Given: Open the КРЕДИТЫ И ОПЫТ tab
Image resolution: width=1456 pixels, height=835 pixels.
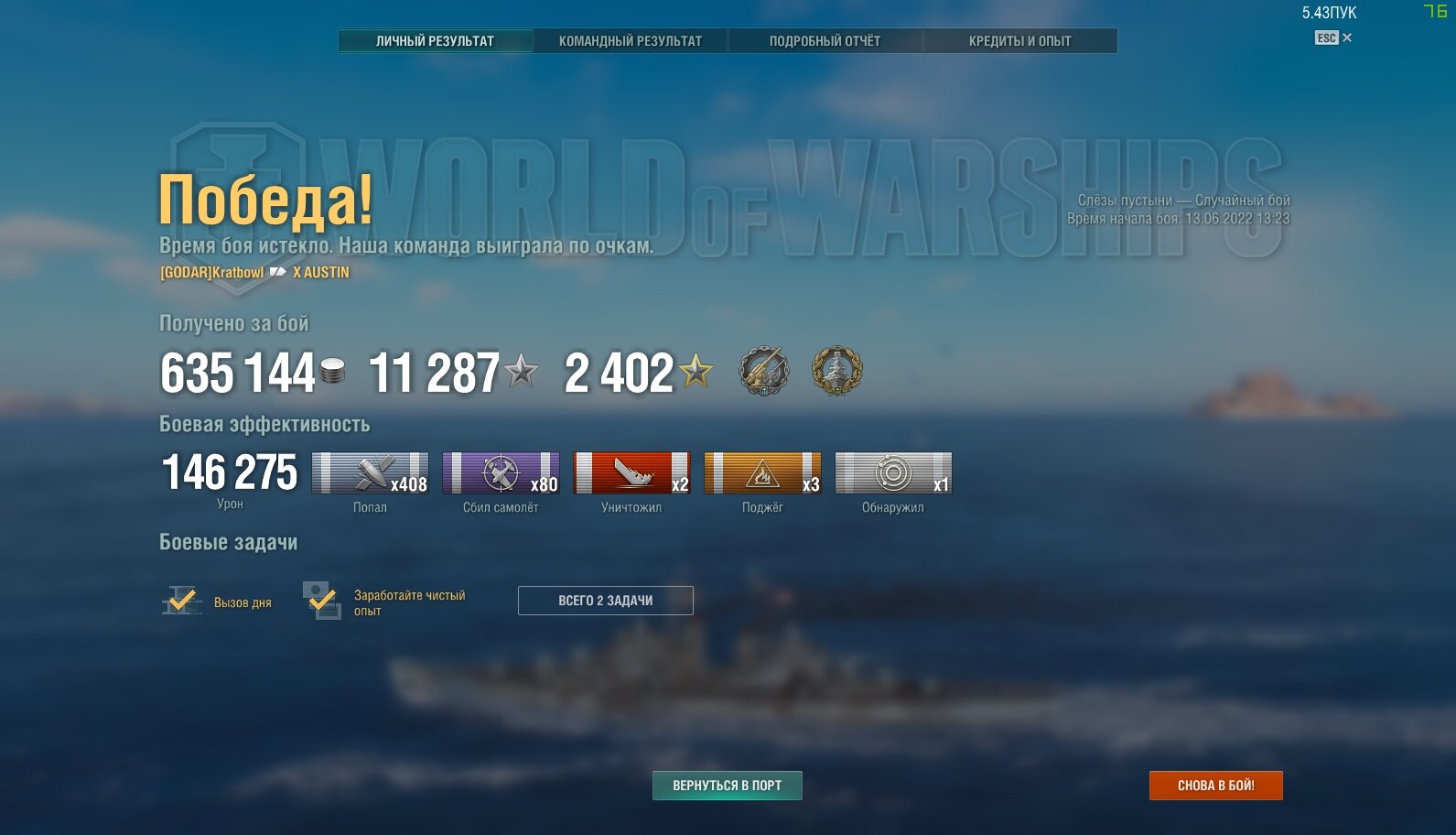Looking at the screenshot, I should 1020,41.
